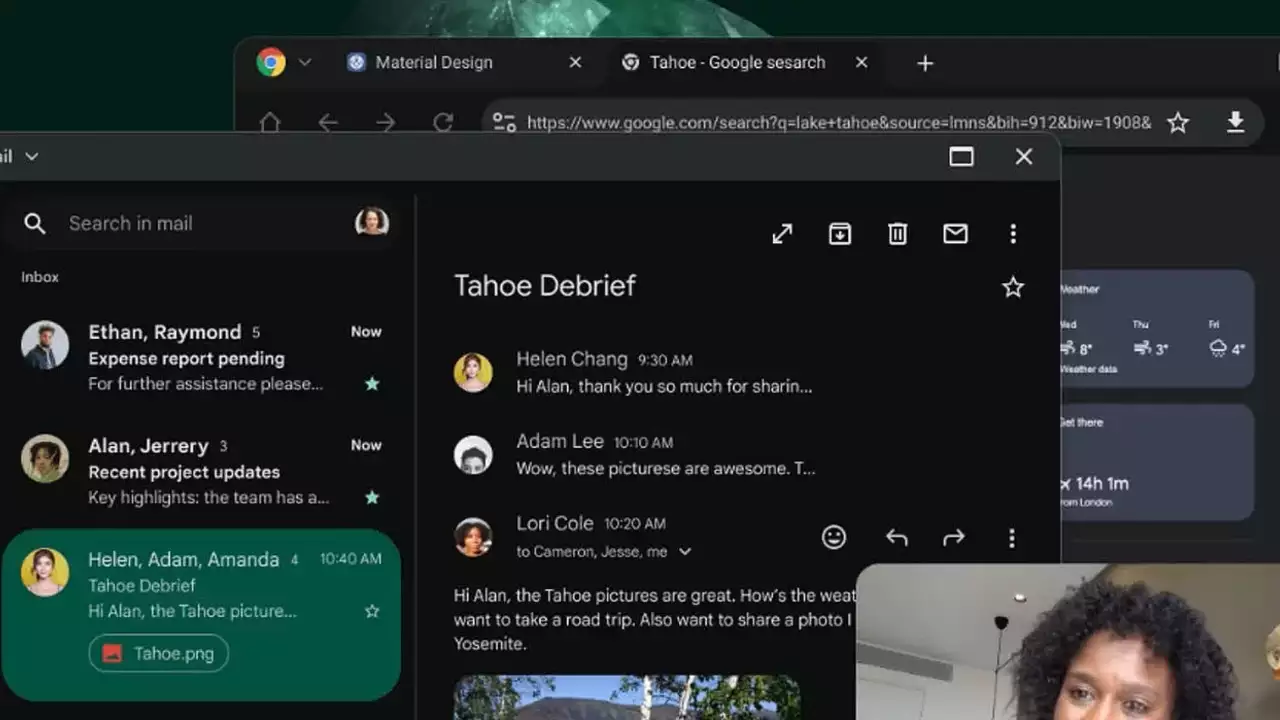
Task: Click the magnifier icon in mail search
Action: 35,223
